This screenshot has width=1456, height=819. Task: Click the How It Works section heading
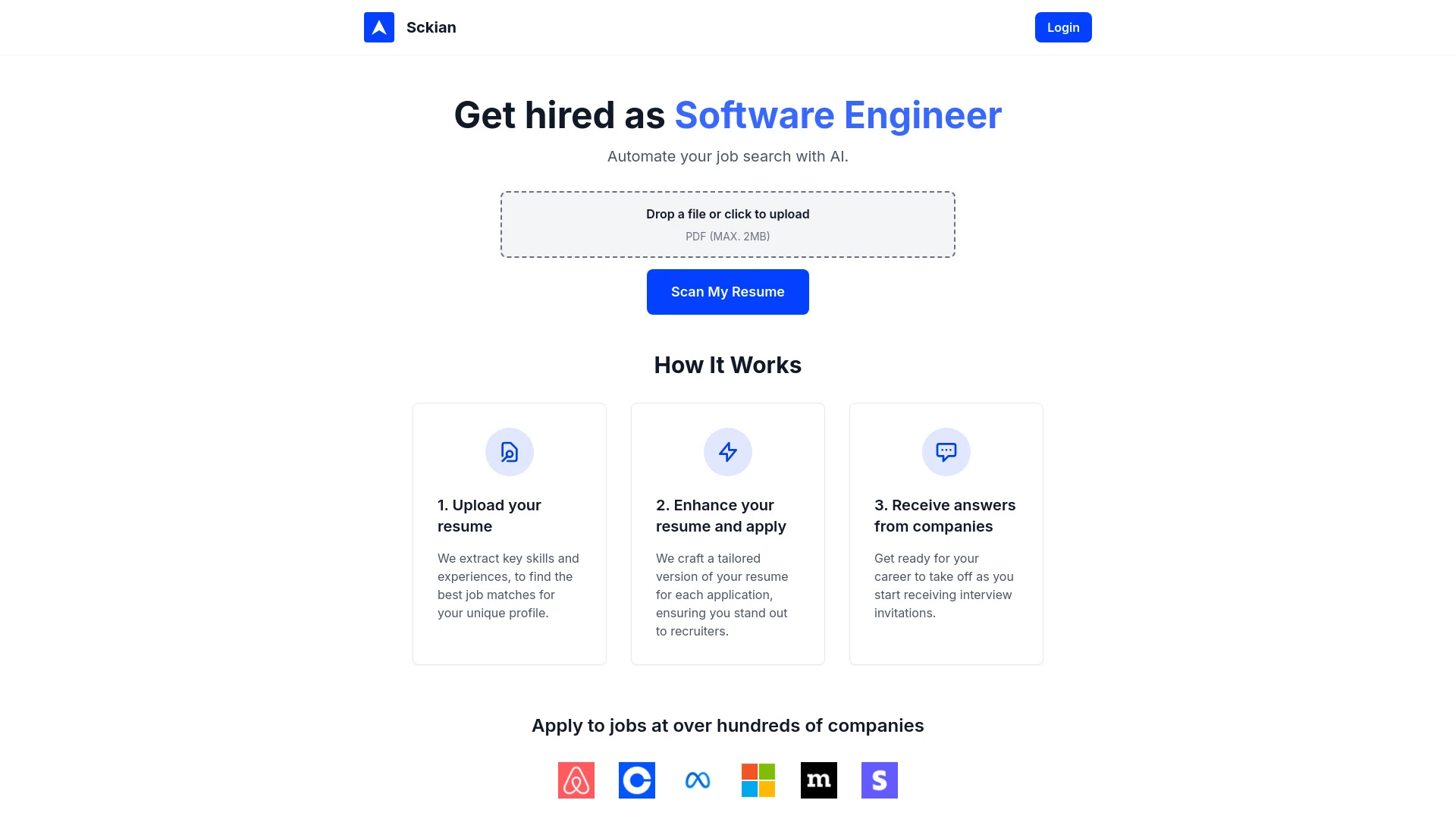coord(727,364)
